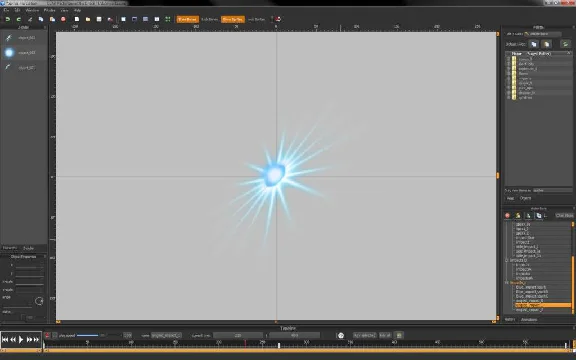The width and height of the screenshot is (576, 360).
Task: Click the blue glowing burst sprite on the canvas
Action: click(274, 176)
